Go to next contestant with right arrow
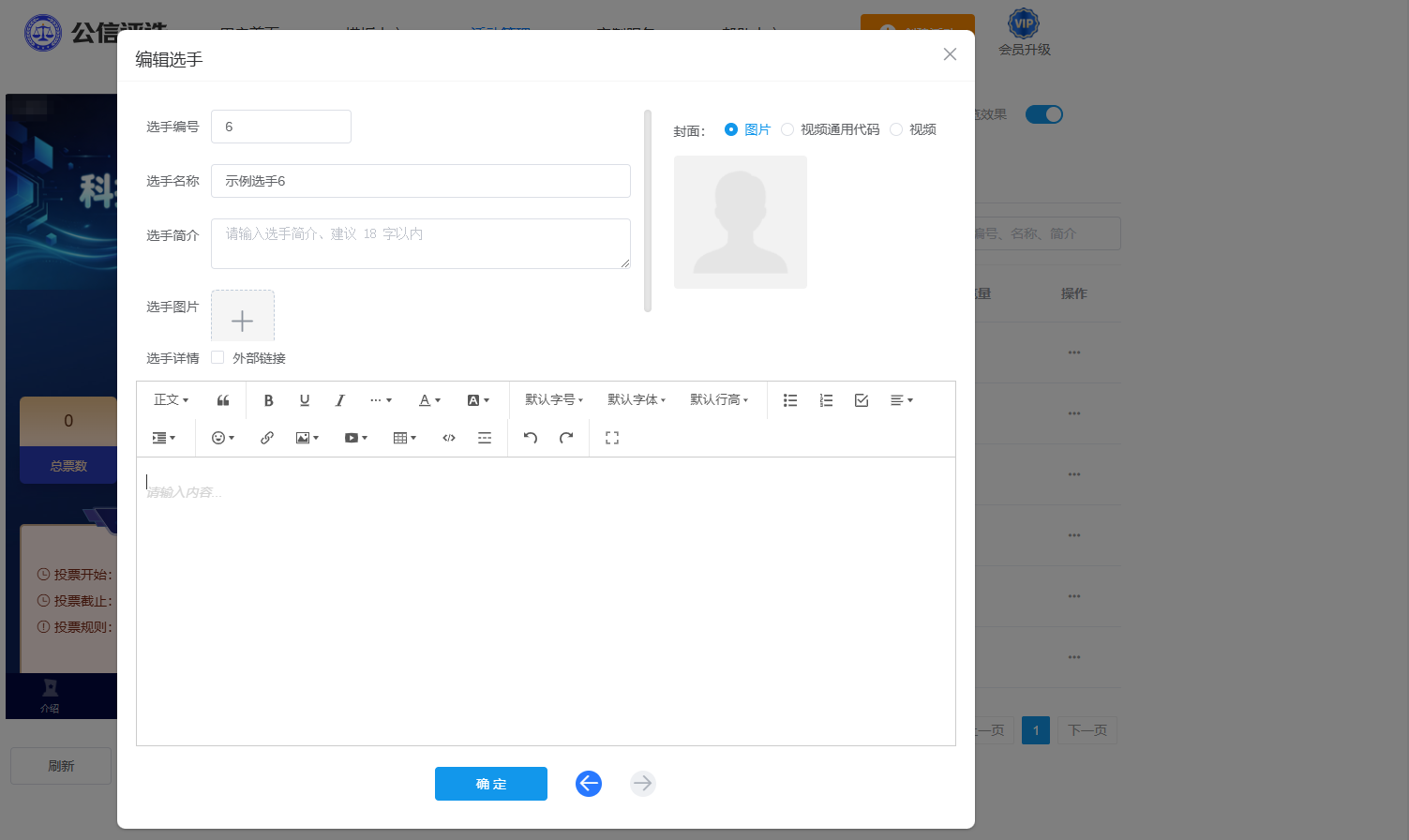Screen dimensions: 1409x840 (642, 784)
